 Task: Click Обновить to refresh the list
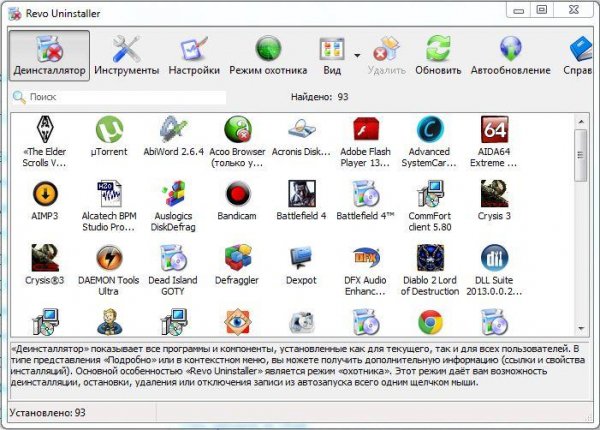click(x=438, y=56)
